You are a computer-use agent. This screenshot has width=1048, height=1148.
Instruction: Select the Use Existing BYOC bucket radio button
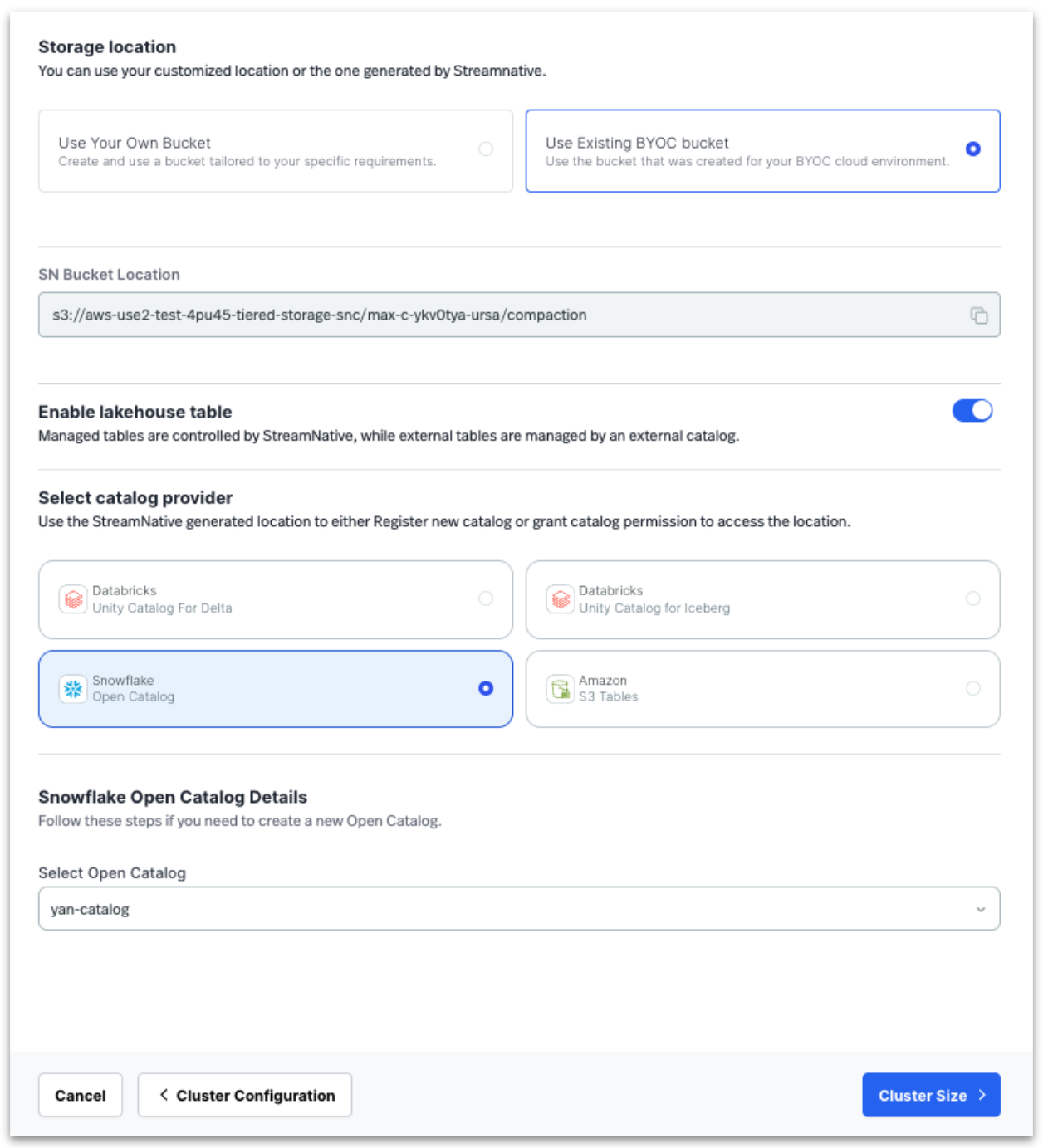tap(973, 149)
